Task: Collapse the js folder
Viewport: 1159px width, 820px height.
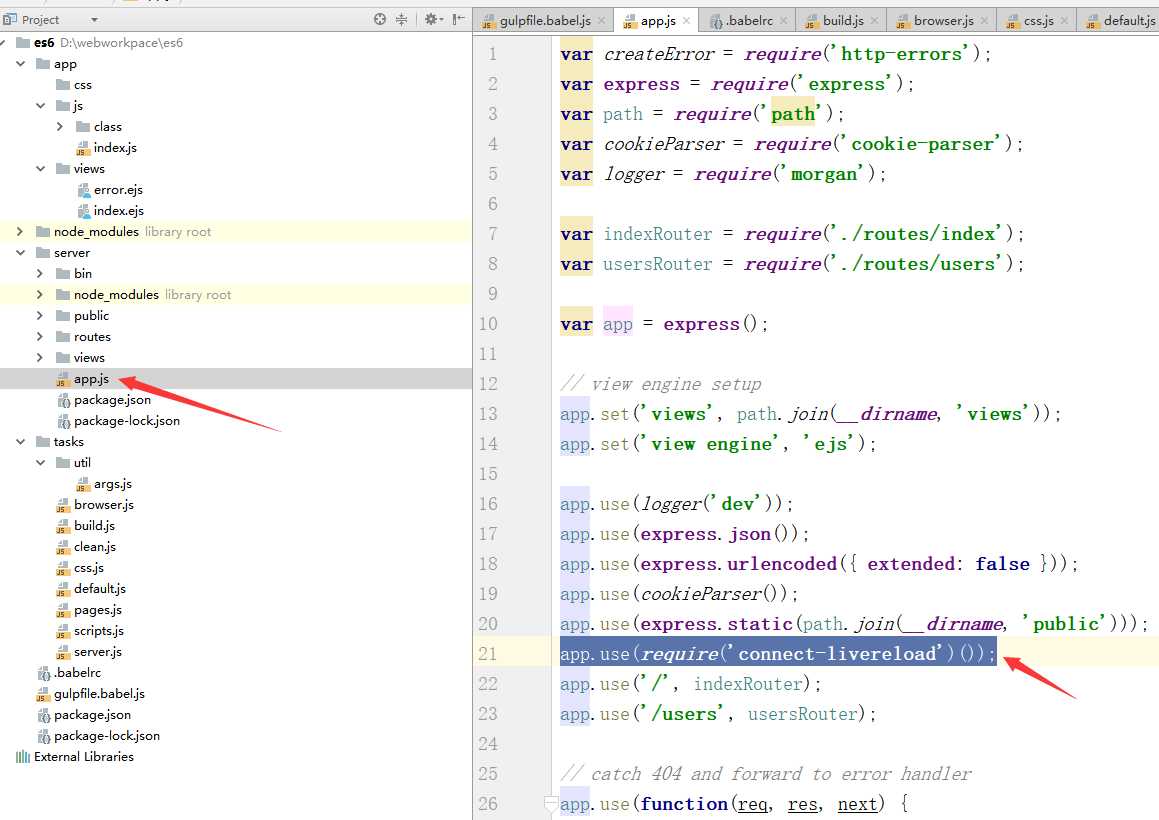Action: pyautogui.click(x=41, y=106)
